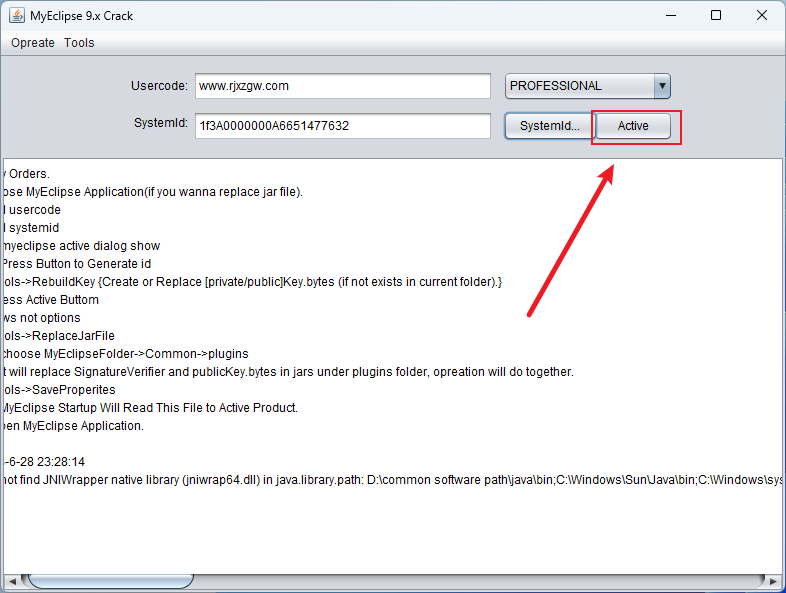Click the 'Press Button to Generate id' line
The height and width of the screenshot is (593, 786).
coord(77,264)
